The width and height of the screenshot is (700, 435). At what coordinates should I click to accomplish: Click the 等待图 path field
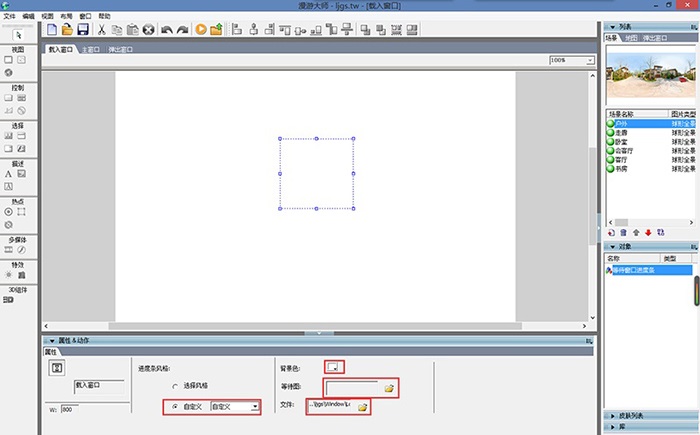pos(353,388)
